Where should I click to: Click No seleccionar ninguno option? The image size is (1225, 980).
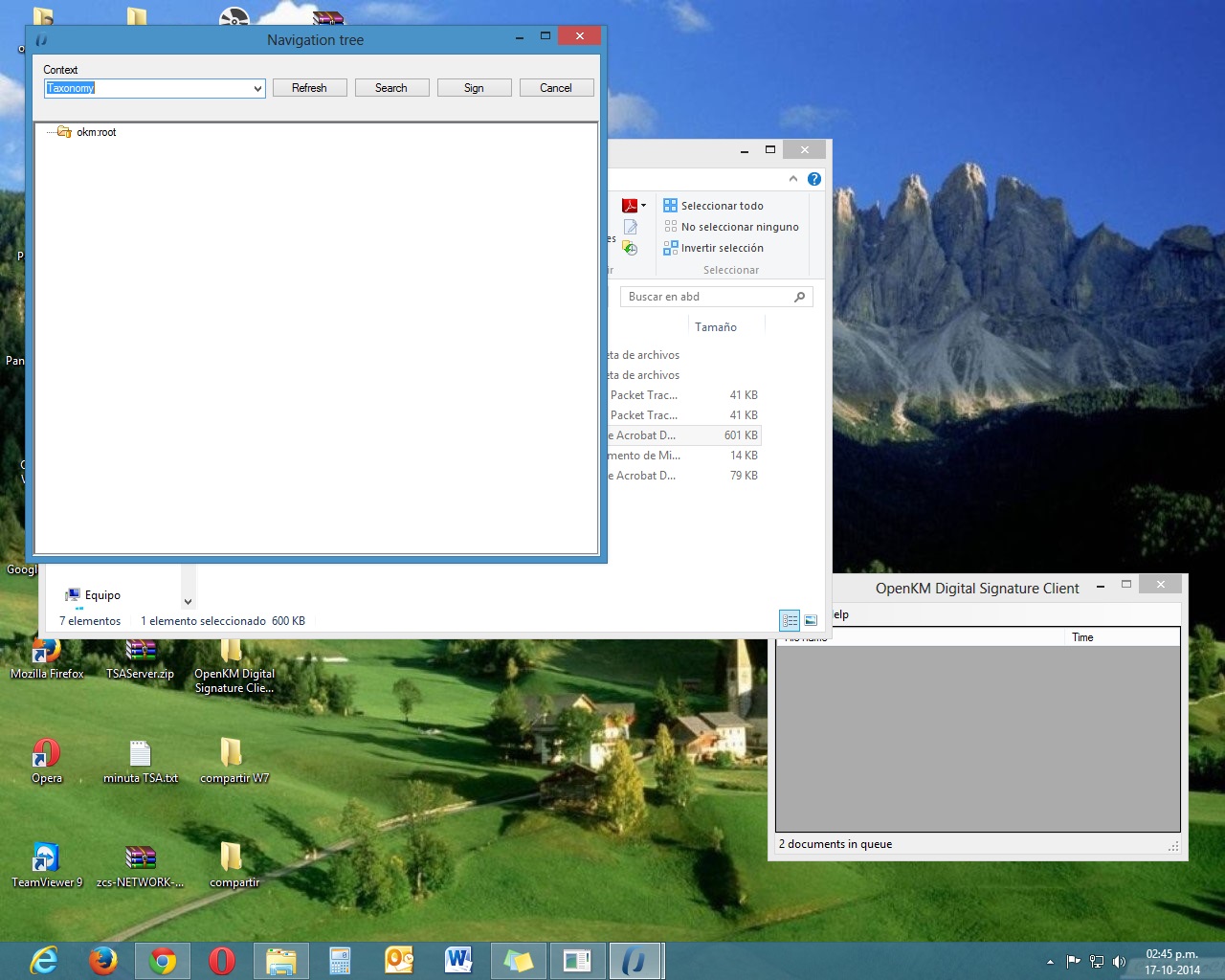(739, 227)
